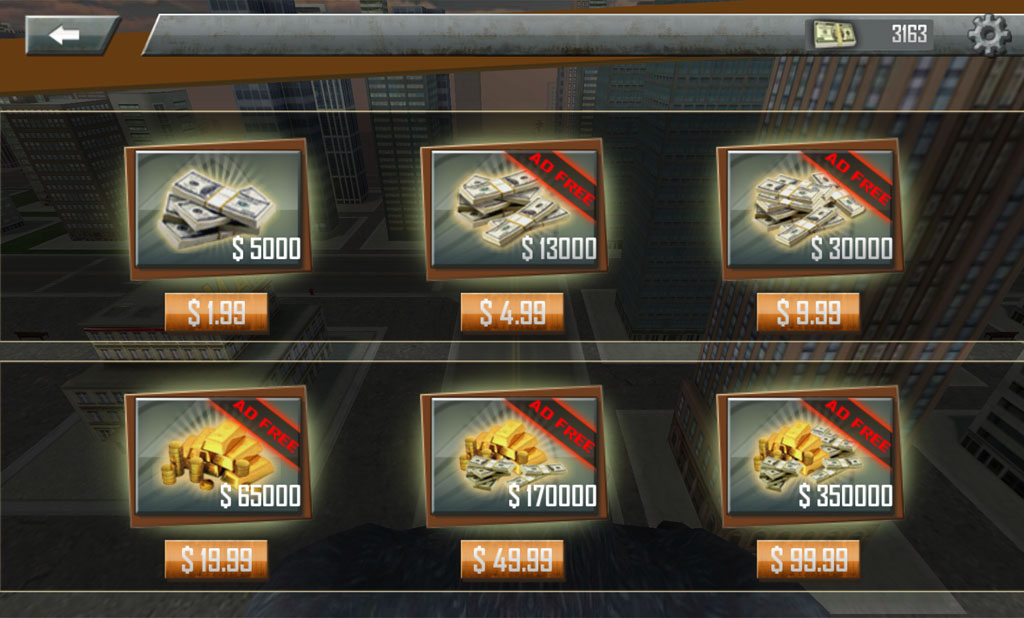The height and width of the screenshot is (618, 1024).
Task: Tap the 3163 money balance counter
Action: point(909,34)
